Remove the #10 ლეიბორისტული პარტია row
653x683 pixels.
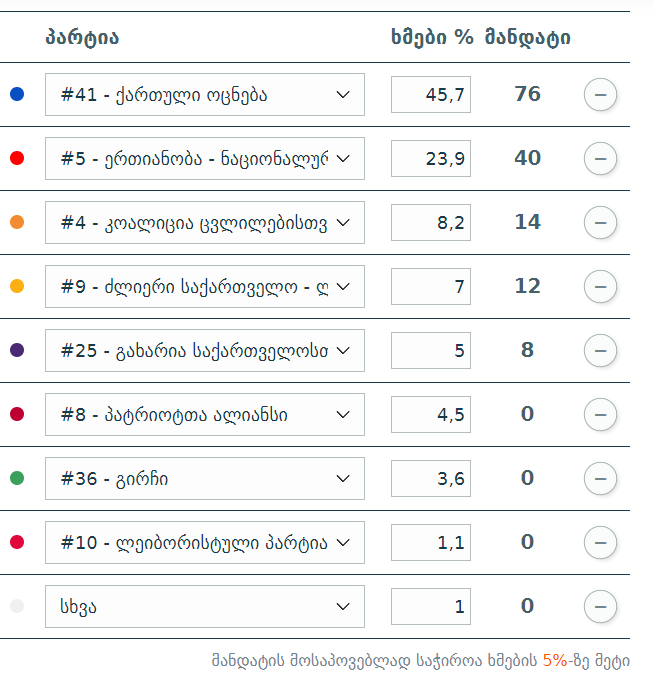click(600, 543)
